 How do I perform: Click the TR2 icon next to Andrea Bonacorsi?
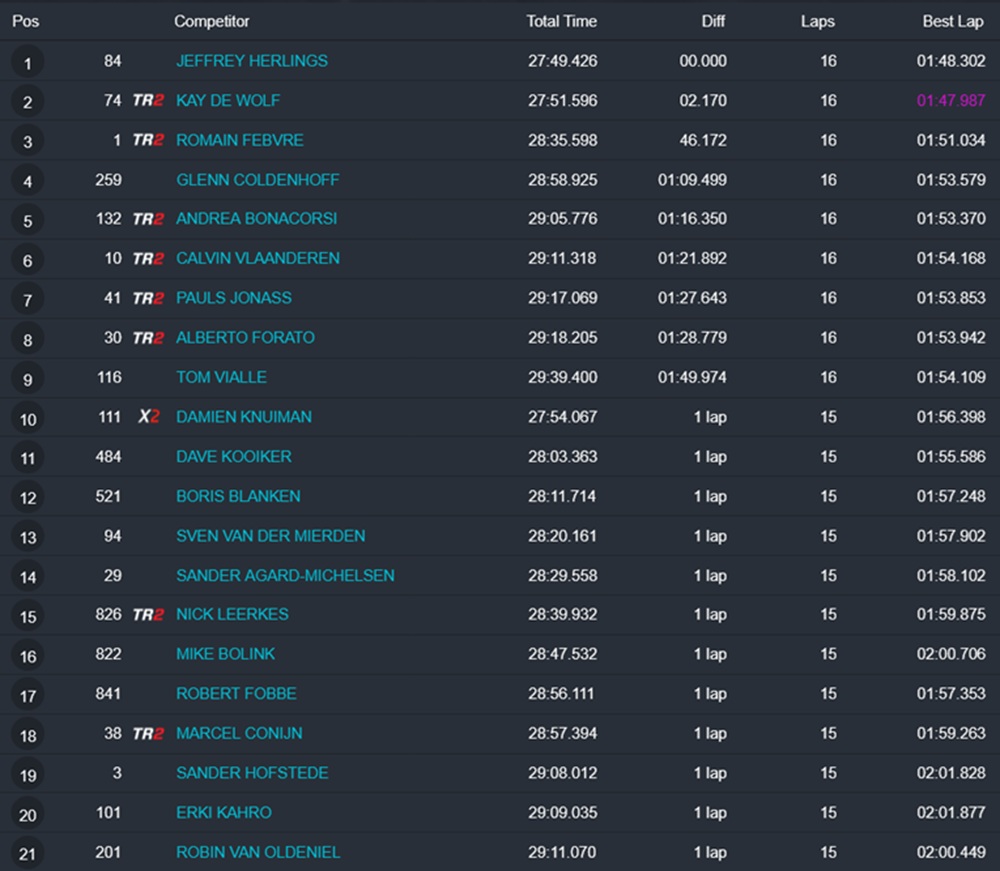pyautogui.click(x=148, y=219)
